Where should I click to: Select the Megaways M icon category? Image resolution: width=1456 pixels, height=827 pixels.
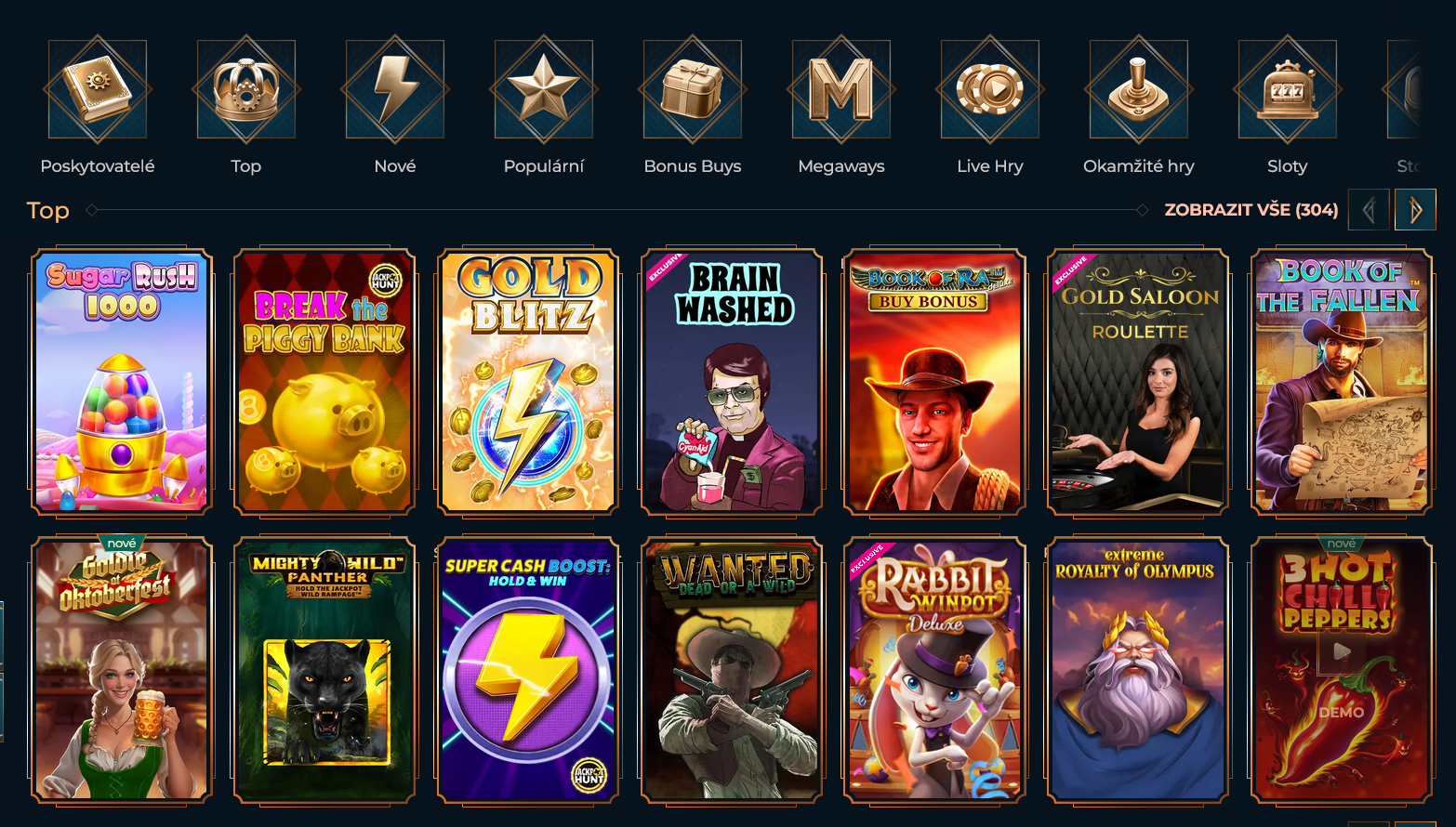click(841, 90)
